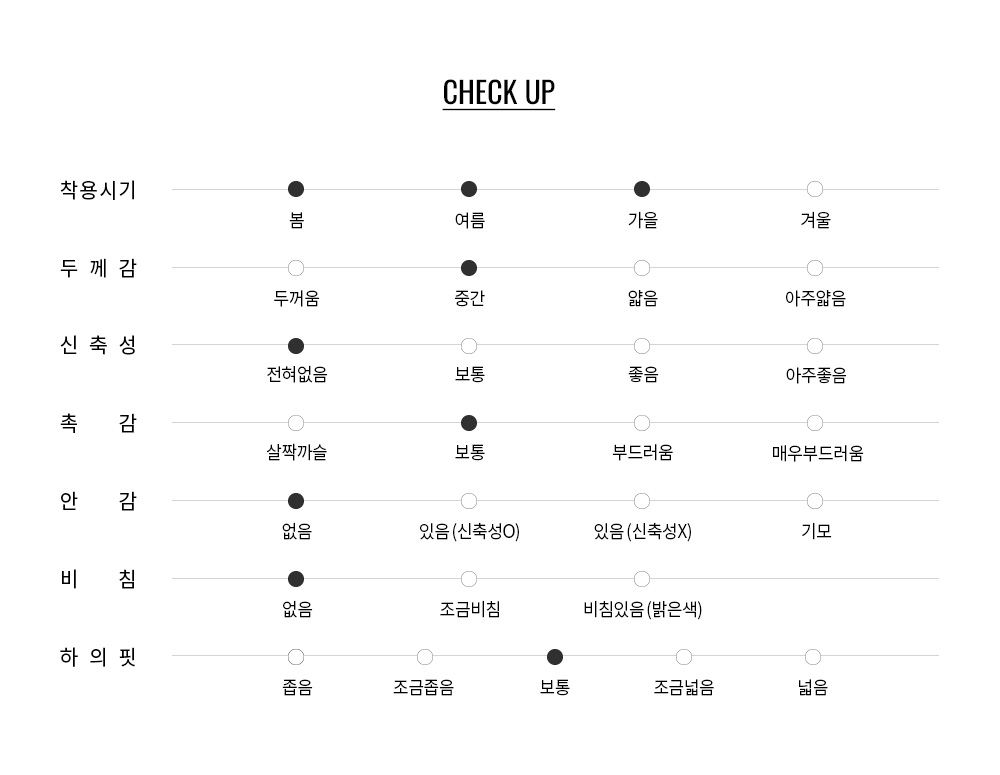
Task: Pick 비침있음 (밝은색) dot
Action: point(642,579)
